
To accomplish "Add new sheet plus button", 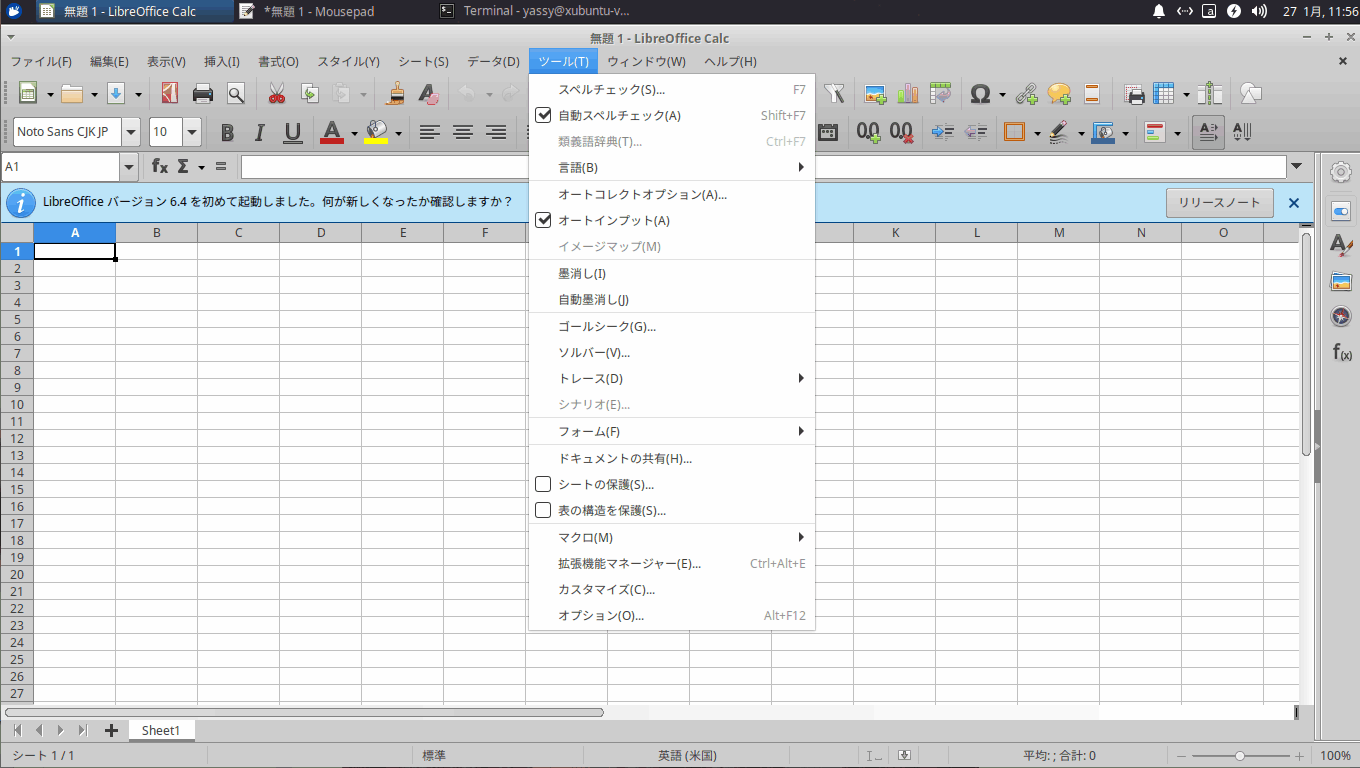I will pyautogui.click(x=112, y=730).
